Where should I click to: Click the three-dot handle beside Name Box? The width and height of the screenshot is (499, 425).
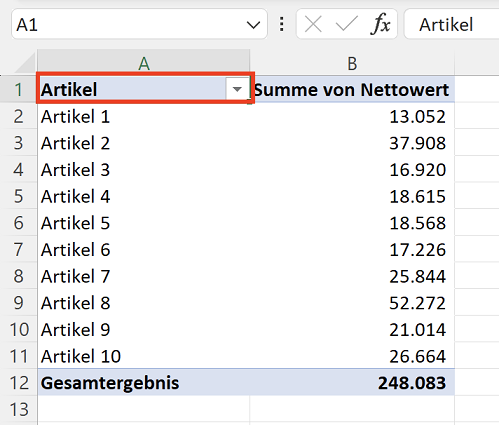tap(282, 24)
